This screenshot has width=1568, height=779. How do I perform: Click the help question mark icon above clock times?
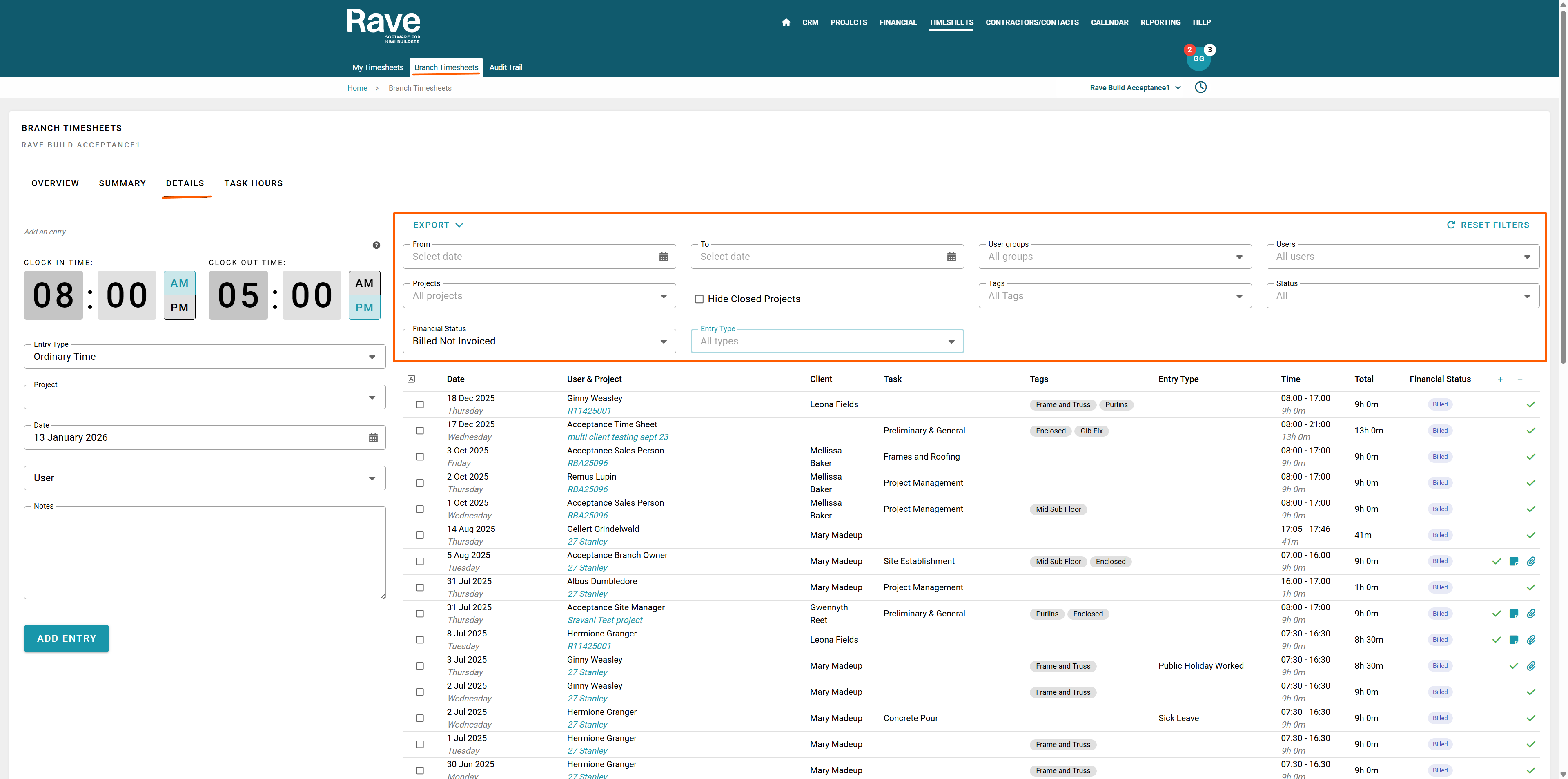(x=376, y=245)
